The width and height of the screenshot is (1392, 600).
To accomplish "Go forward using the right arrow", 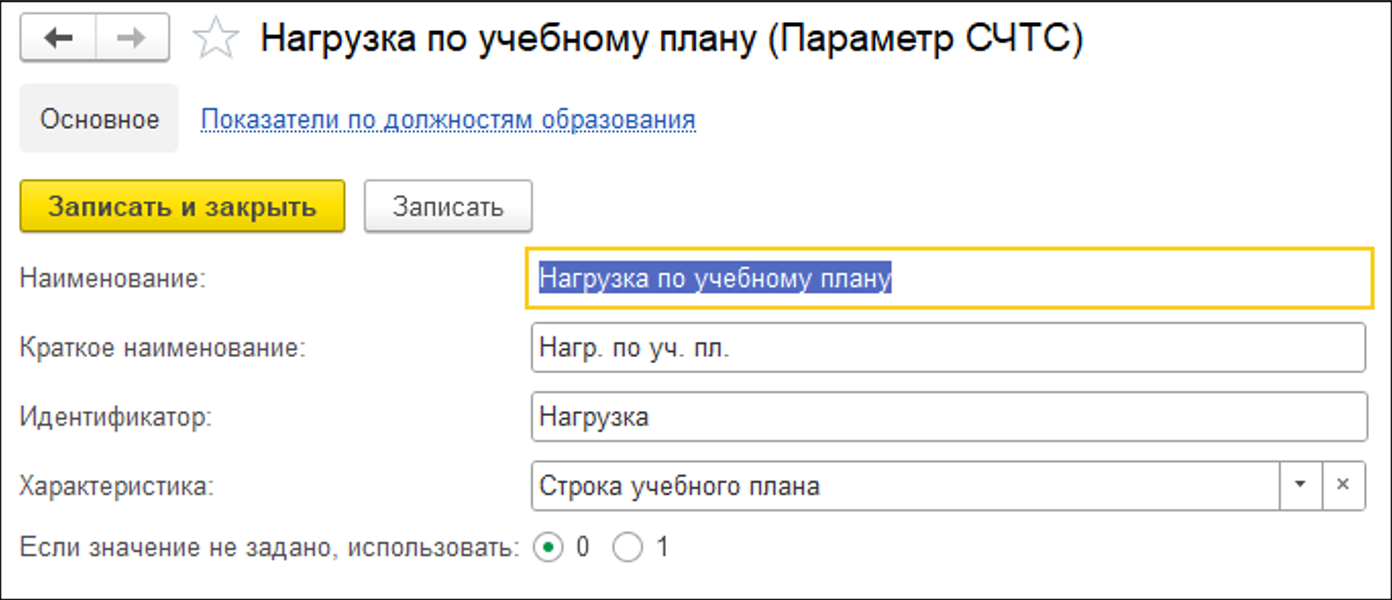I will point(132,38).
